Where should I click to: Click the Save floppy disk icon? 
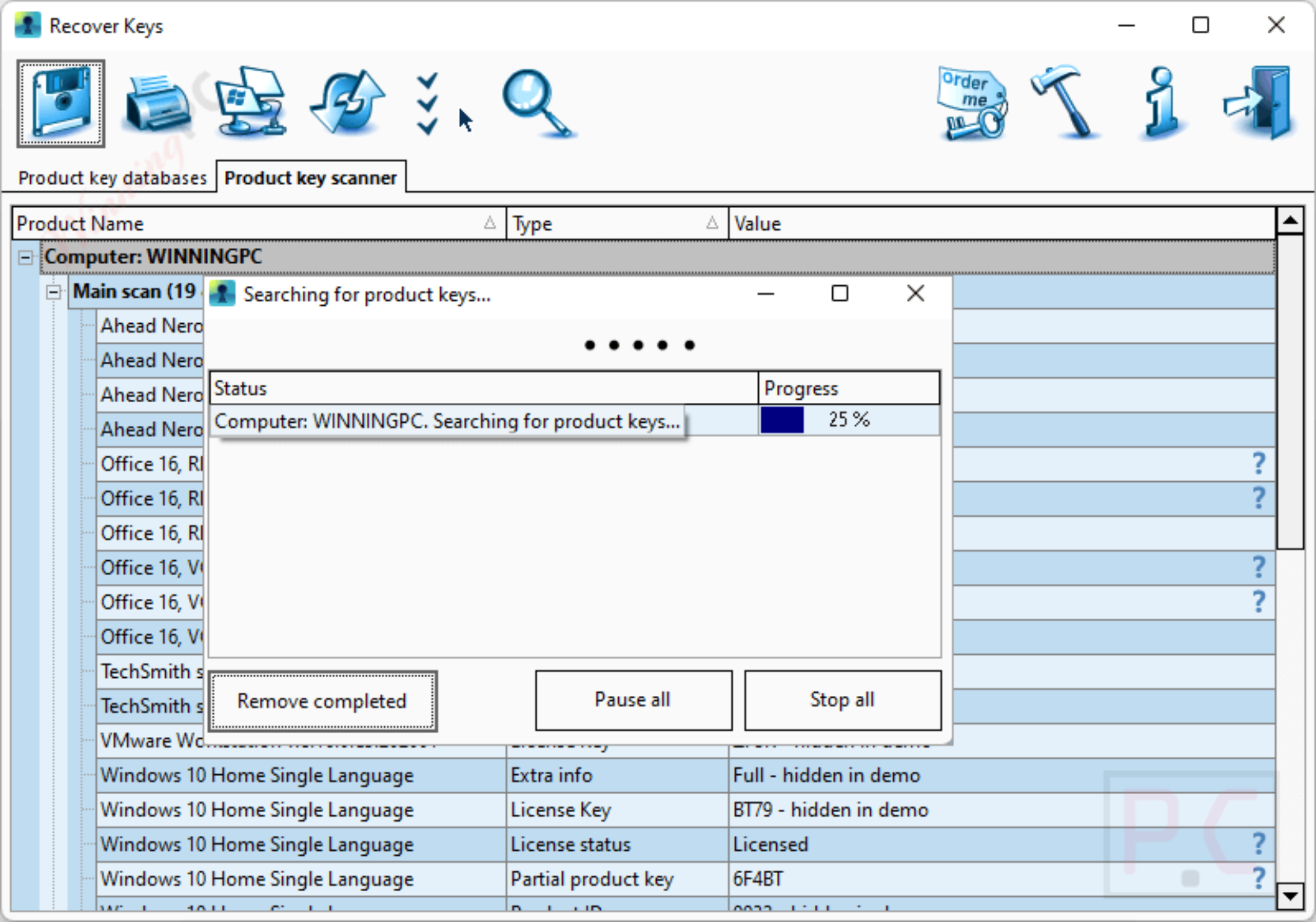(61, 103)
